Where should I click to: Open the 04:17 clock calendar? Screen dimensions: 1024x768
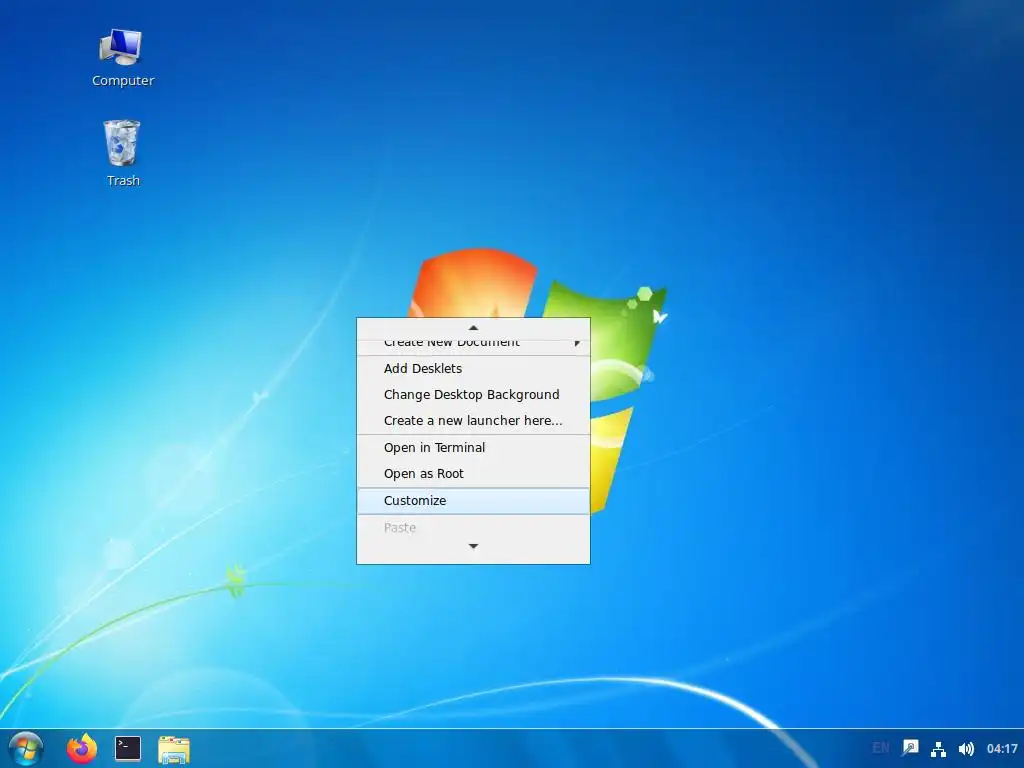[1002, 748]
